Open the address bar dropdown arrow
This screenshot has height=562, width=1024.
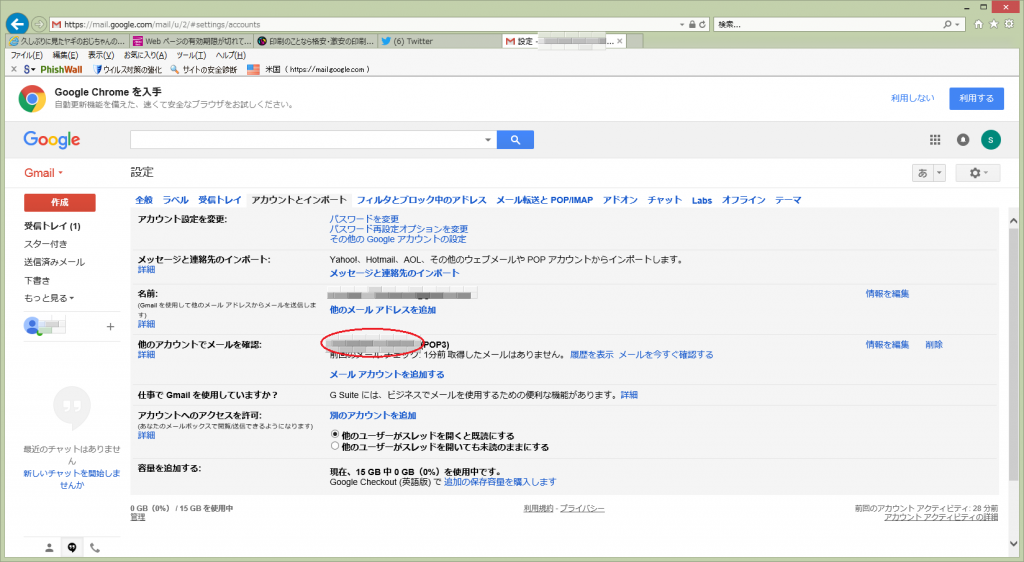pos(682,24)
